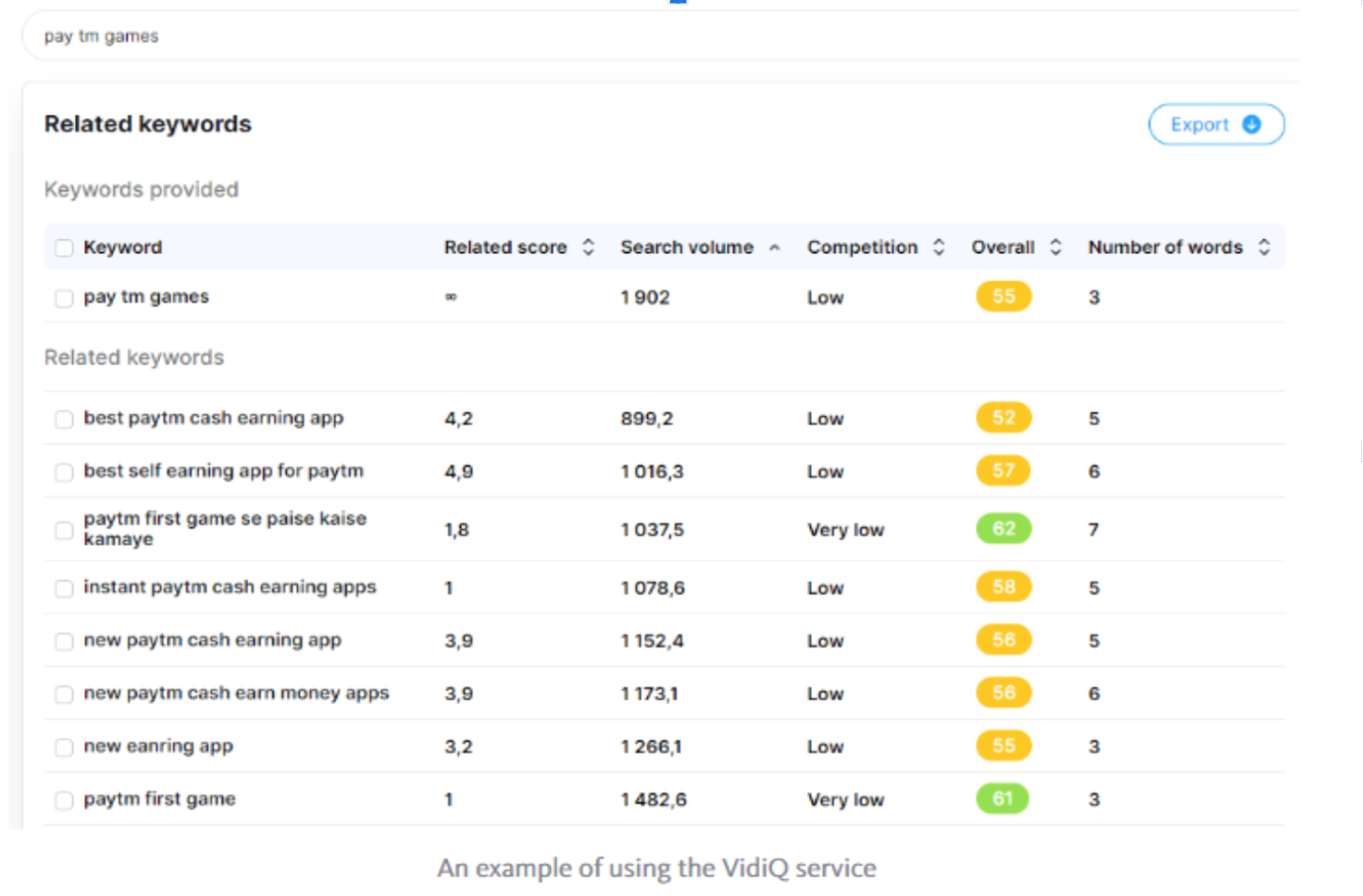
Task: Click related score value '4,9'
Action: 459,472
